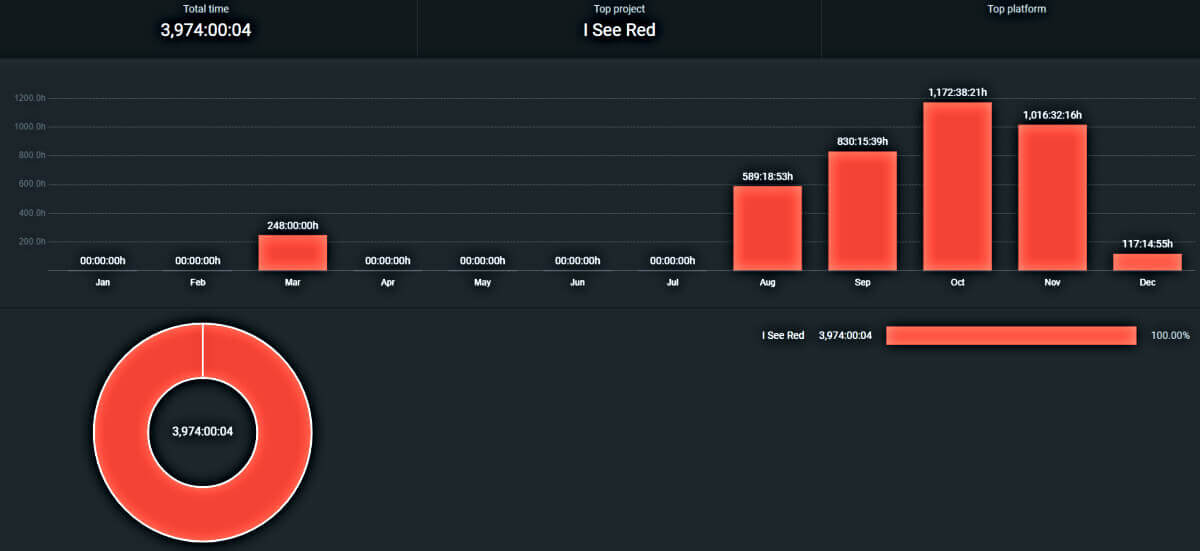Click the Jan month label
This screenshot has height=551, width=1200.
click(x=103, y=283)
